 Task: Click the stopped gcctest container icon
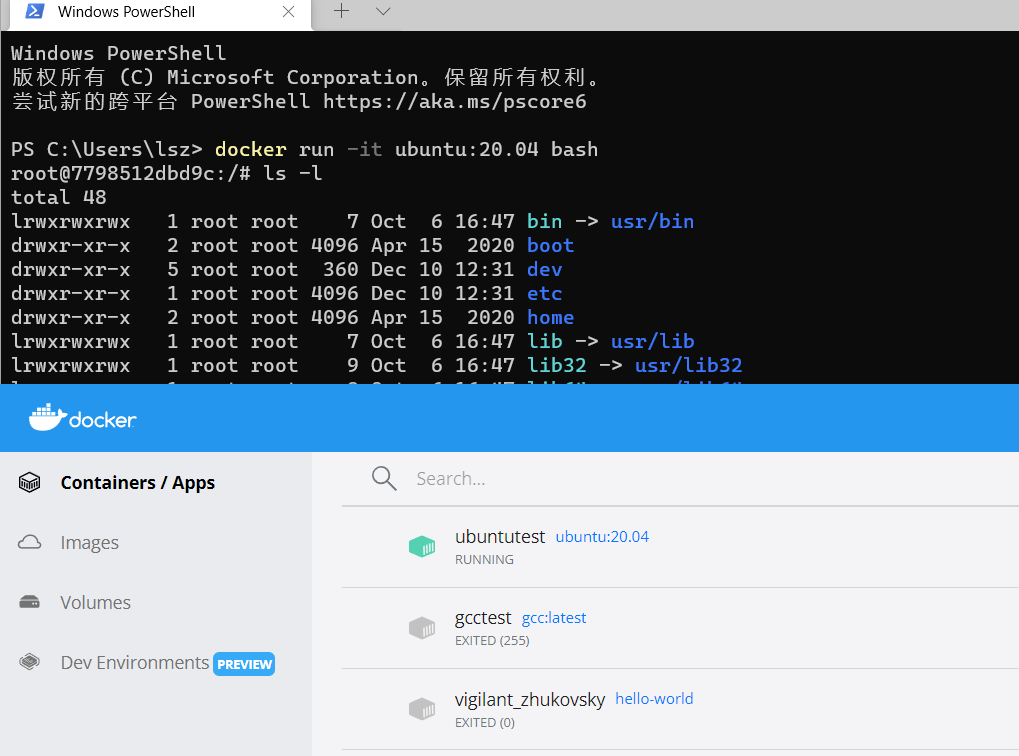click(x=422, y=628)
